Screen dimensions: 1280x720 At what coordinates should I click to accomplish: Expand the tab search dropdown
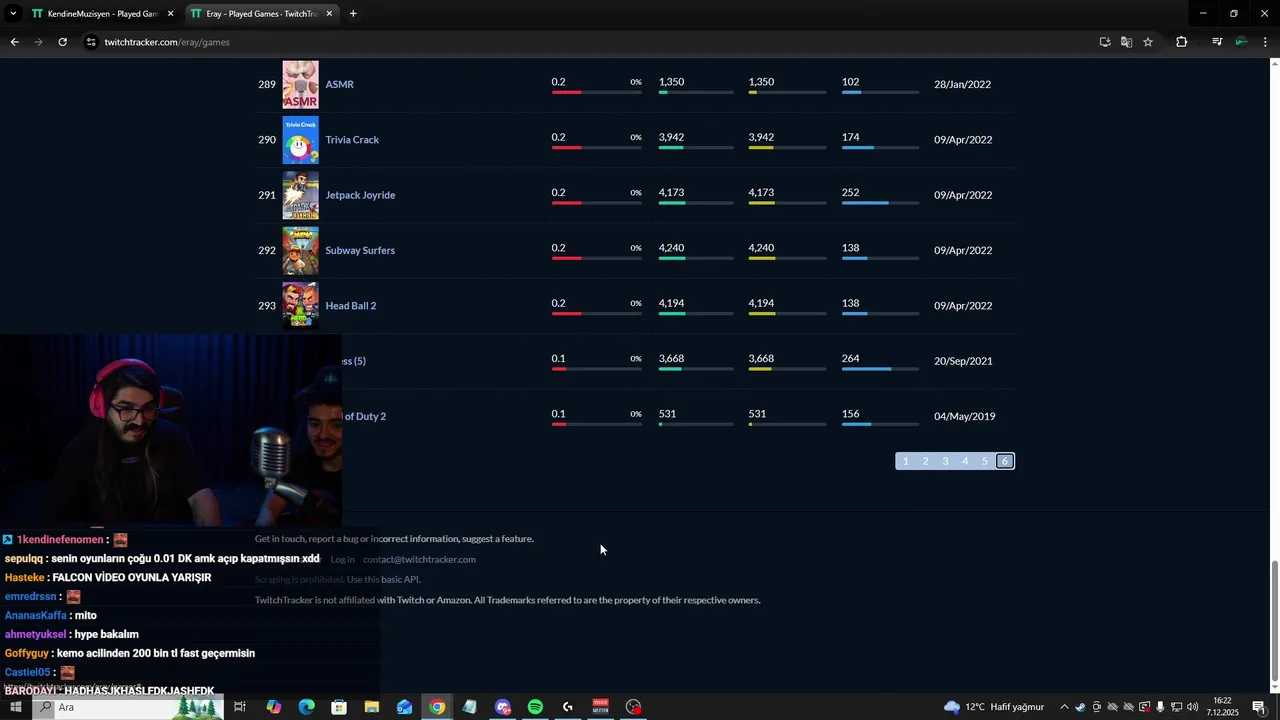[13, 14]
